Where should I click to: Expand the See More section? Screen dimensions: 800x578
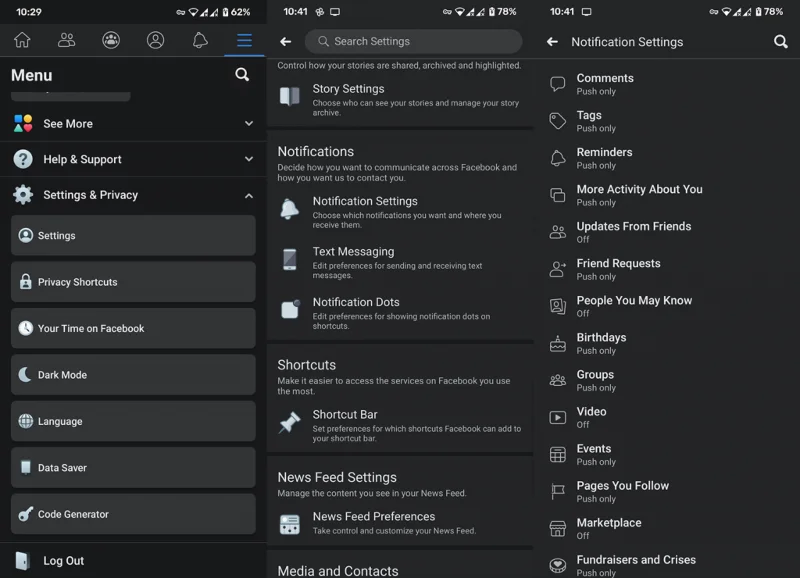click(133, 123)
